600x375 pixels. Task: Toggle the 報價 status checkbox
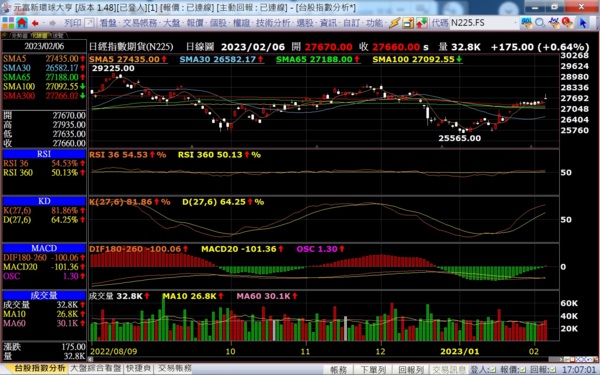point(523,370)
